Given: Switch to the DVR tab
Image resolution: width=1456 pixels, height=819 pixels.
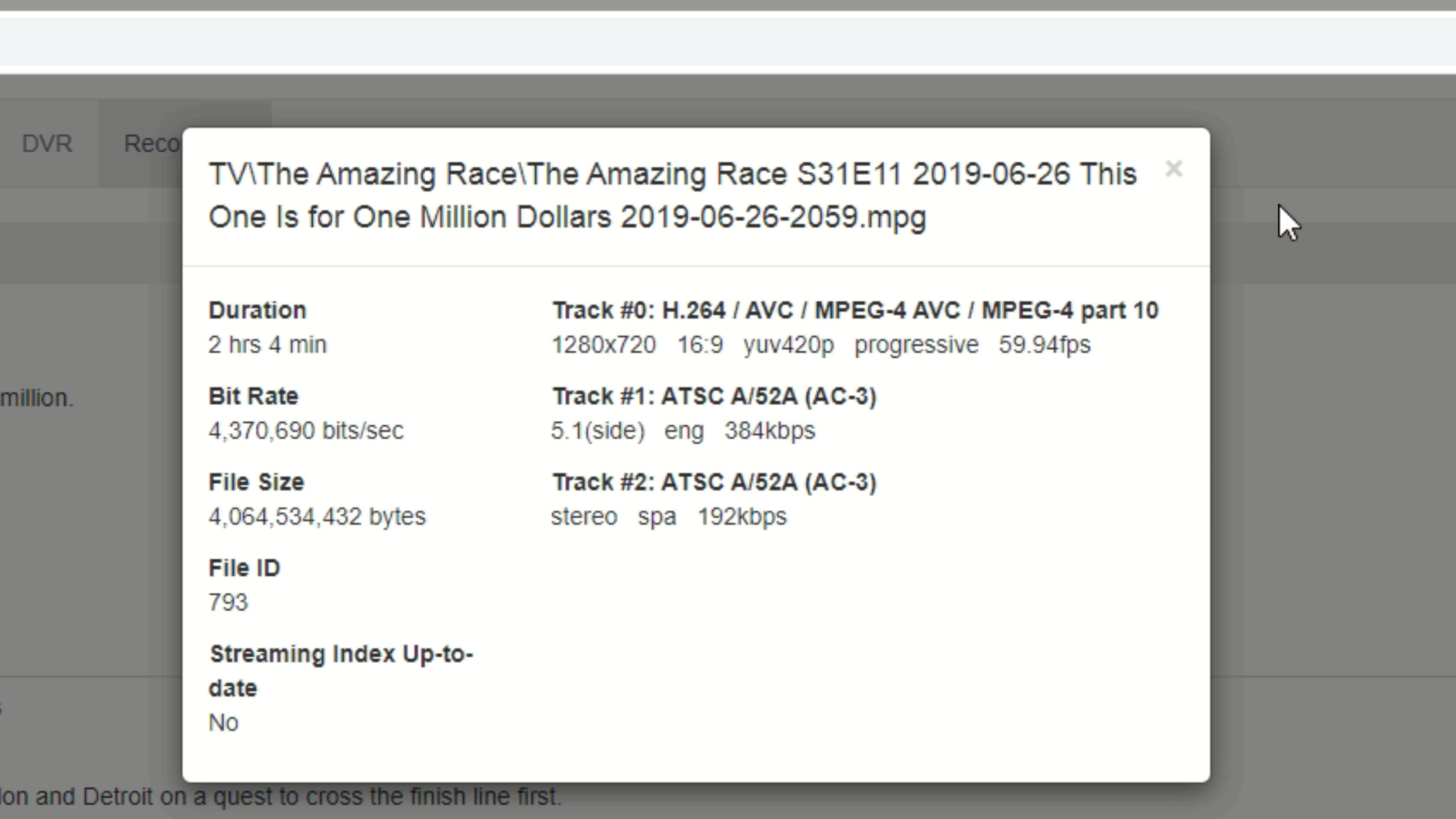Looking at the screenshot, I should coord(47,143).
